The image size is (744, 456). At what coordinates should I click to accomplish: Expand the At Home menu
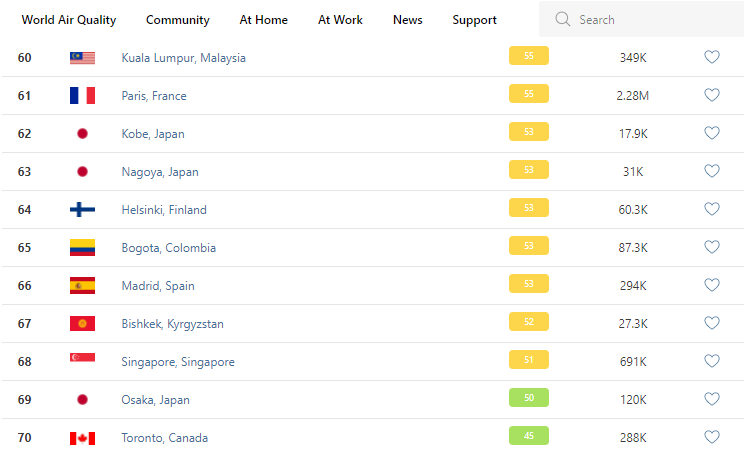[264, 20]
